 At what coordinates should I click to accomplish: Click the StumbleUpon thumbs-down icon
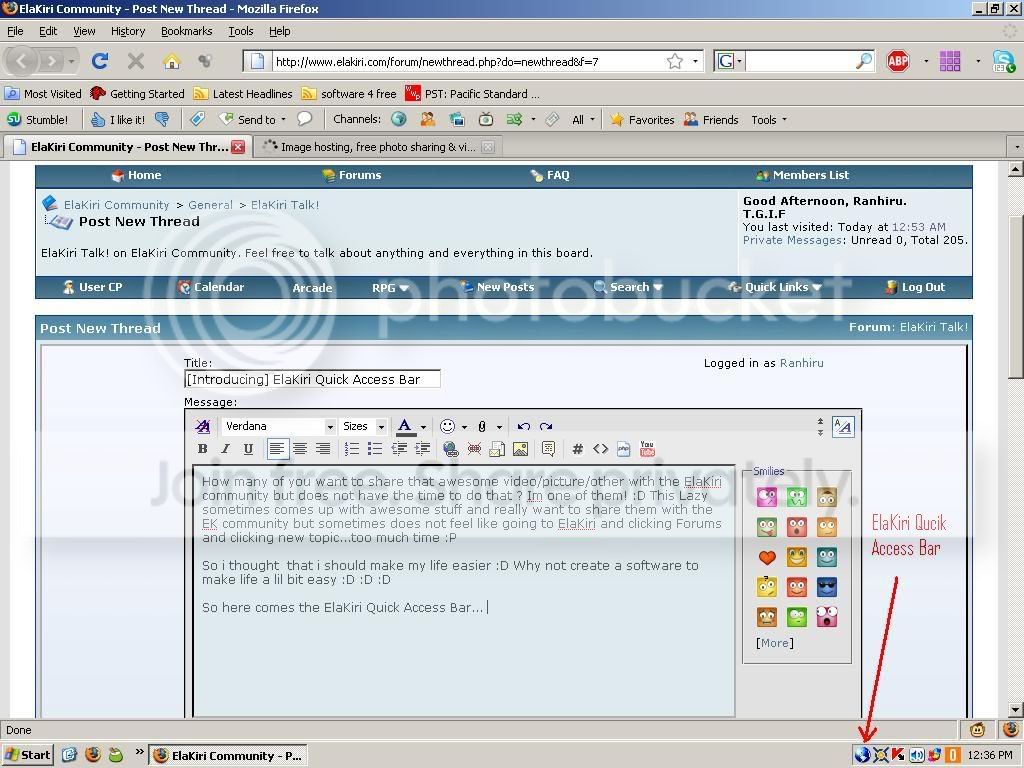coord(161,119)
